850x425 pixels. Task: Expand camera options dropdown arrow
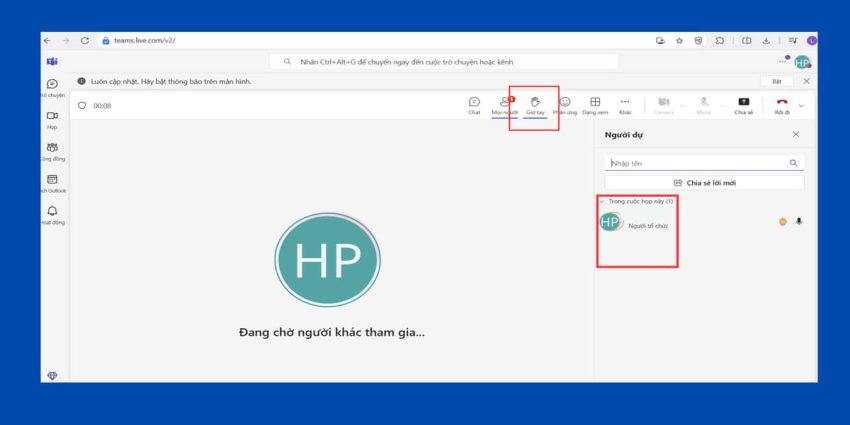coord(682,105)
